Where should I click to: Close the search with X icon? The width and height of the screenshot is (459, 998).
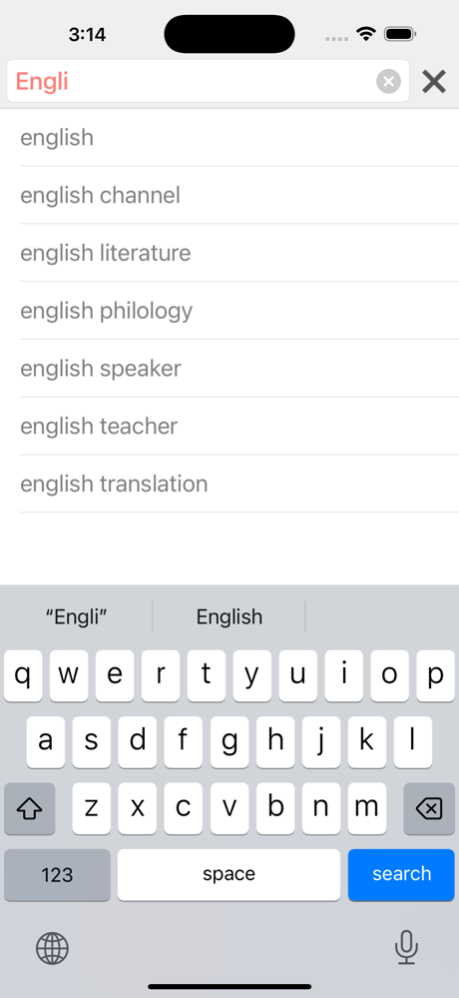click(x=434, y=81)
